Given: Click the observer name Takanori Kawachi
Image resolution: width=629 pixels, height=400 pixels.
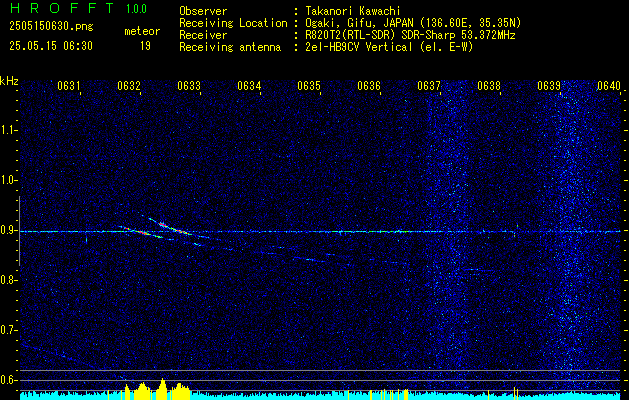Looking at the screenshot, I should [352, 11].
